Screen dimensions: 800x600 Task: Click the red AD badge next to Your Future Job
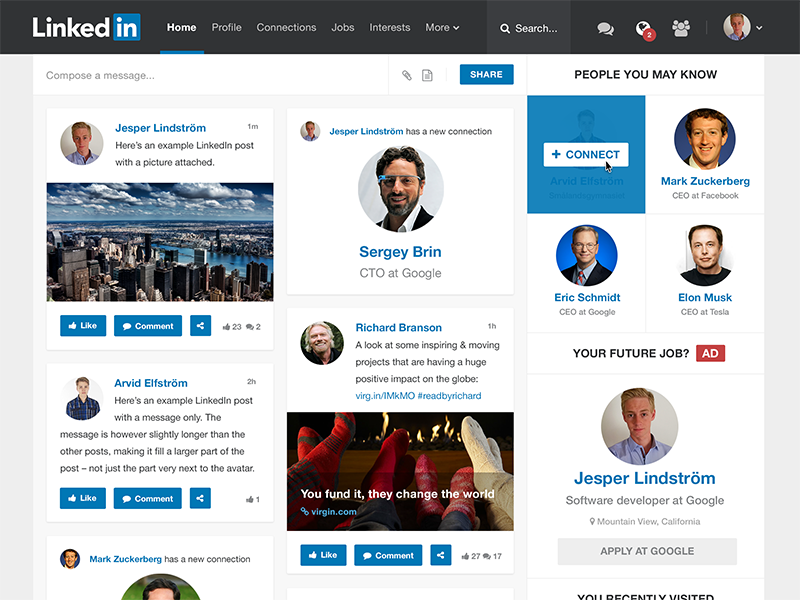pyautogui.click(x=710, y=353)
